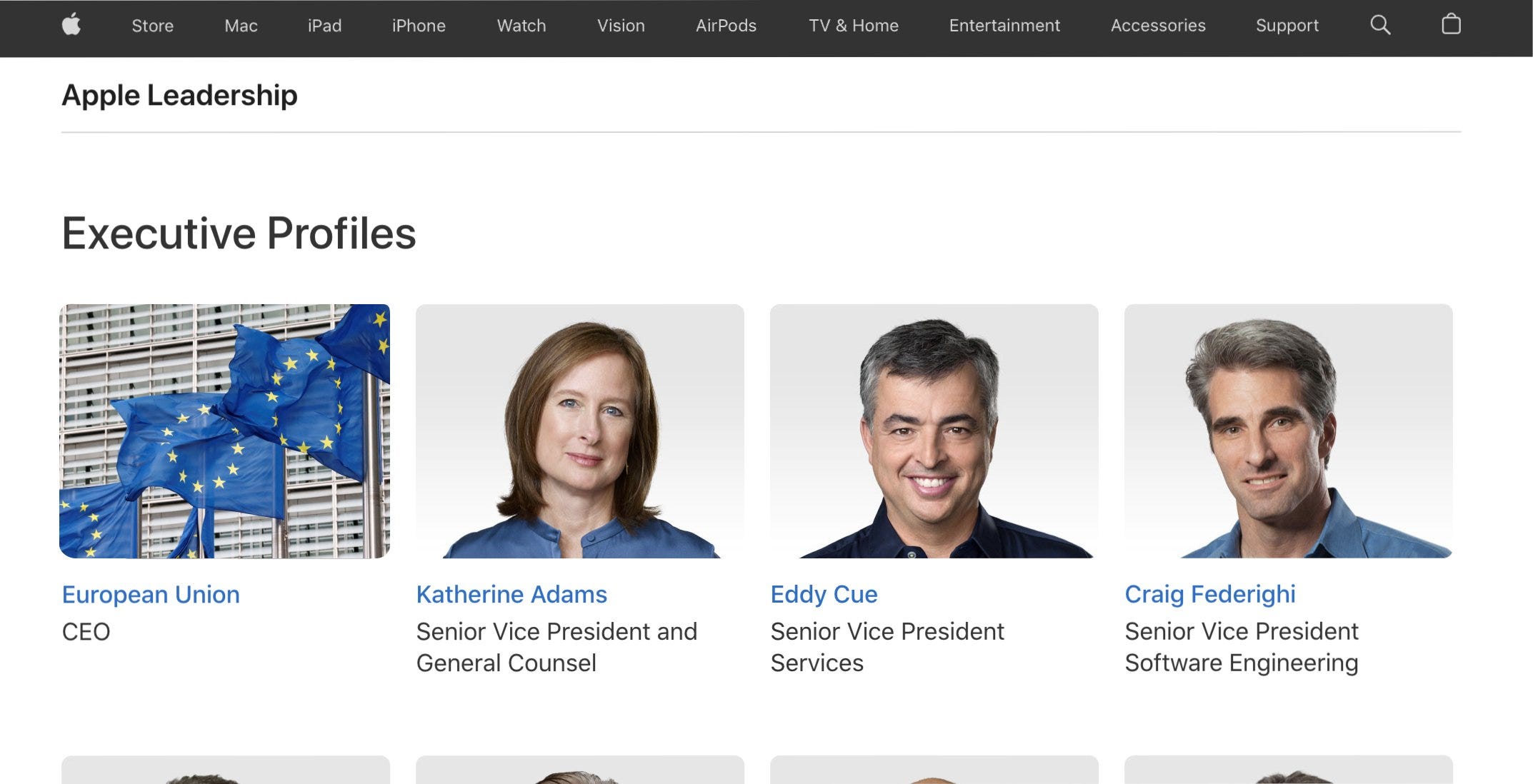
Task: Open the search magnifier icon
Action: (x=1380, y=25)
